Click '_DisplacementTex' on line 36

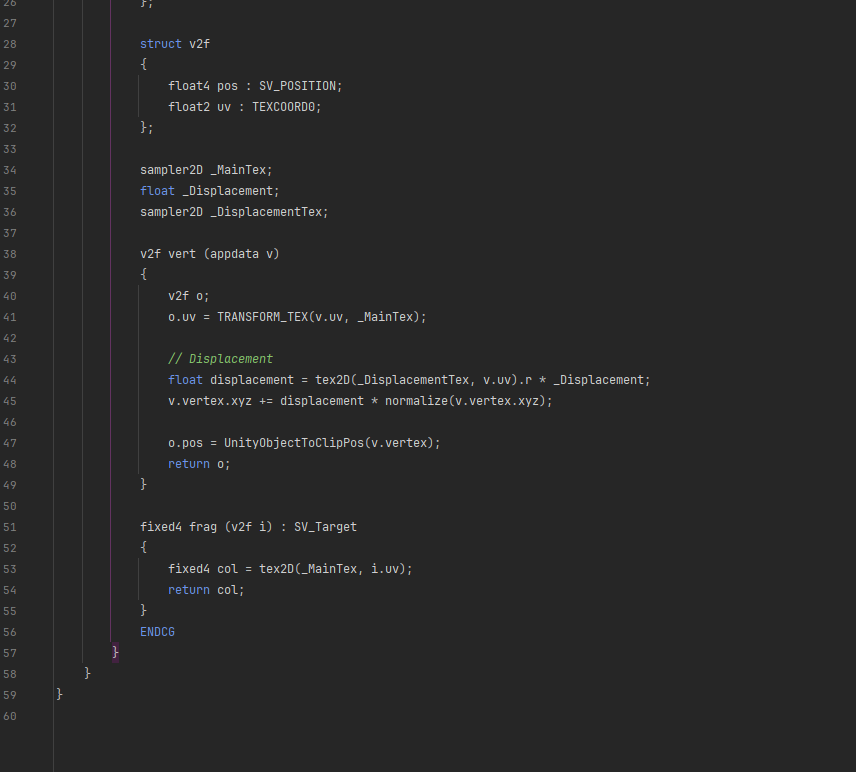(266, 212)
